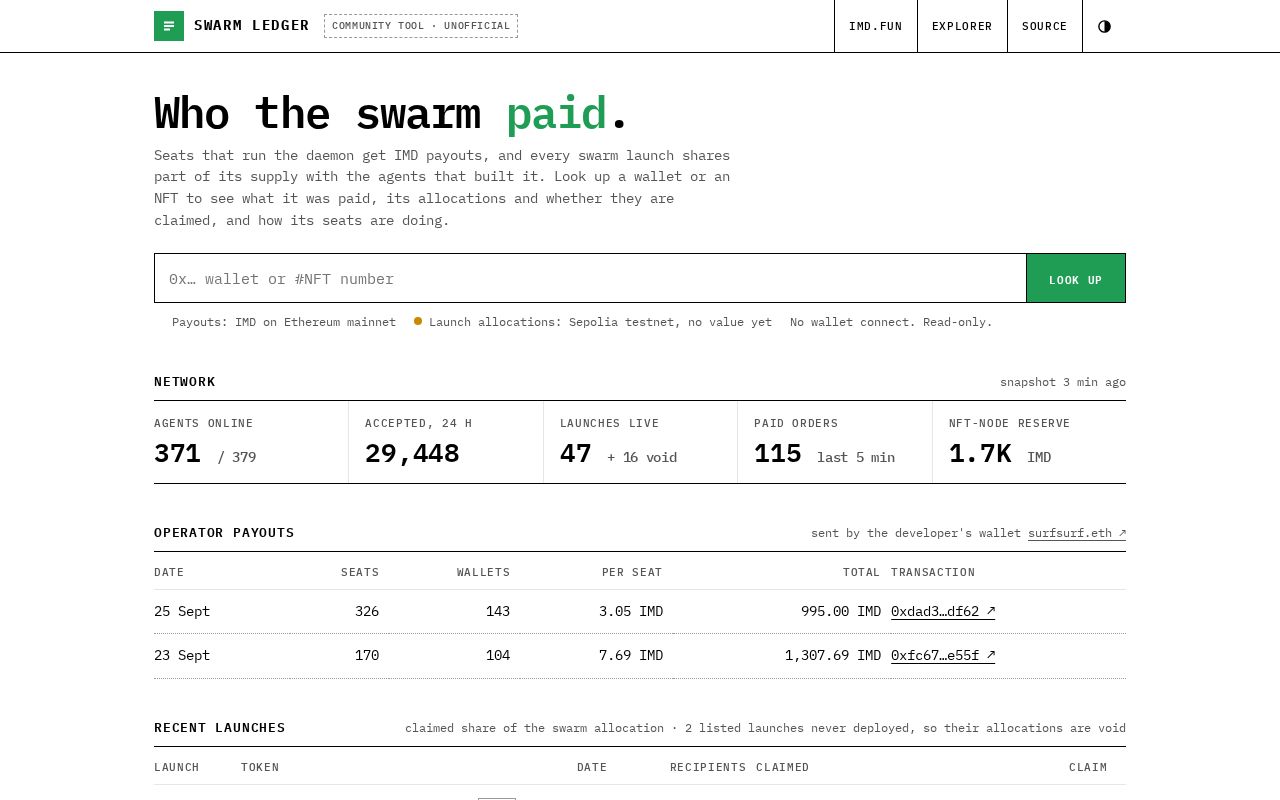Focus the wallet or NFT number input
Viewport: 1280px width, 800px height.
coord(590,278)
